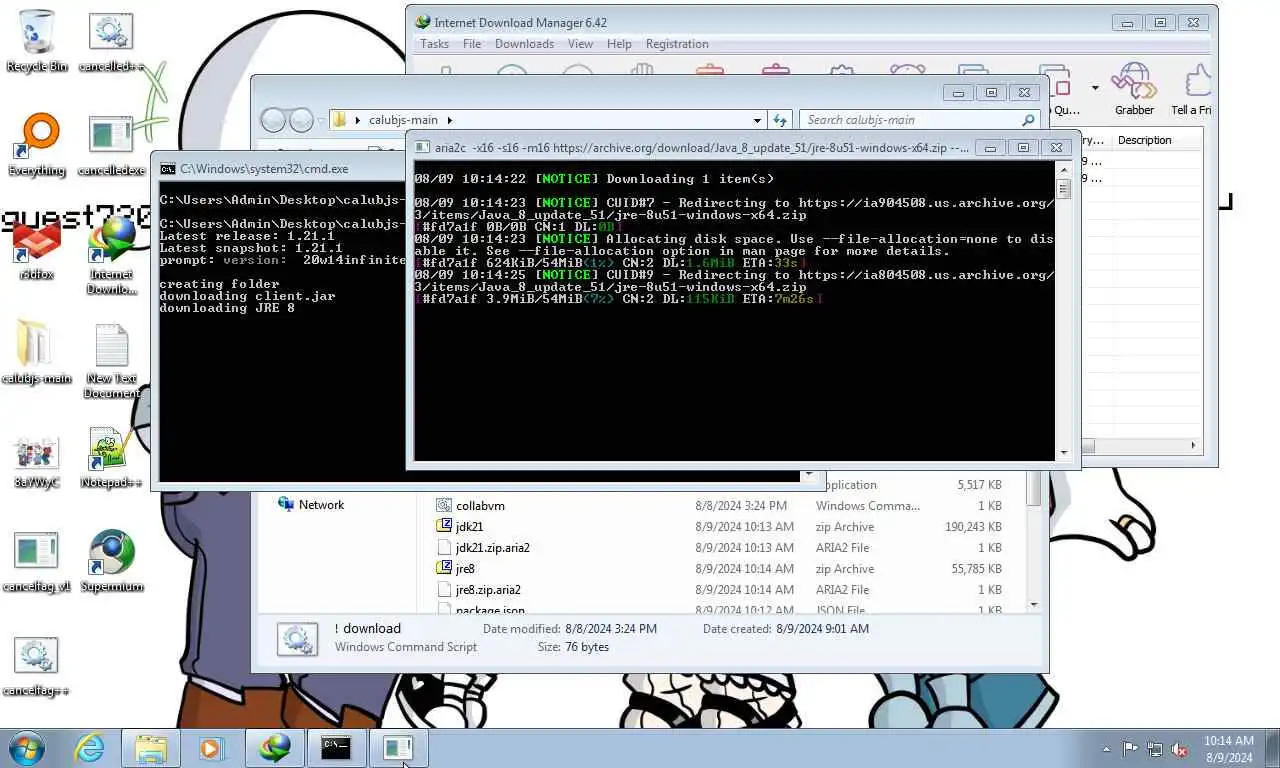Select the jdk21 zip archive row
The width and height of the screenshot is (1280, 768).
tap(720, 527)
